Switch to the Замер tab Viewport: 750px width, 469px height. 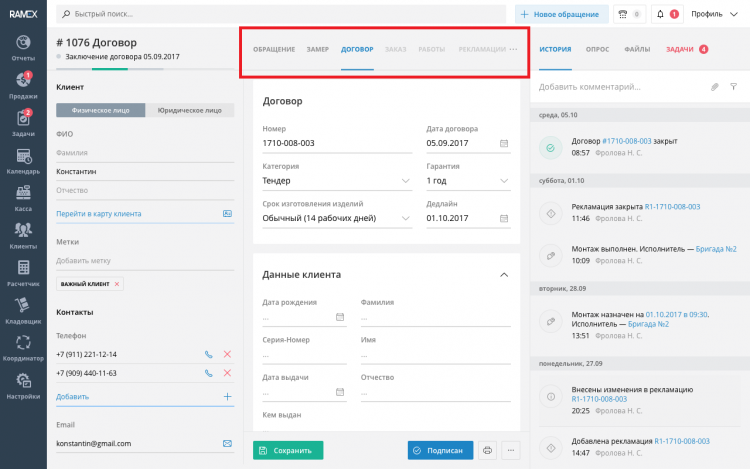(318, 49)
